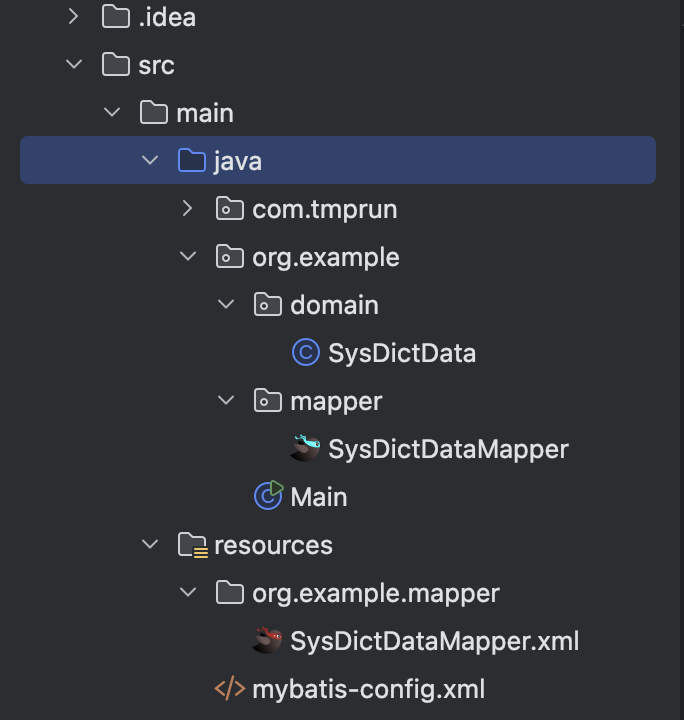Image resolution: width=684 pixels, height=720 pixels.
Task: Collapse the src folder chevron
Action: (x=74, y=64)
